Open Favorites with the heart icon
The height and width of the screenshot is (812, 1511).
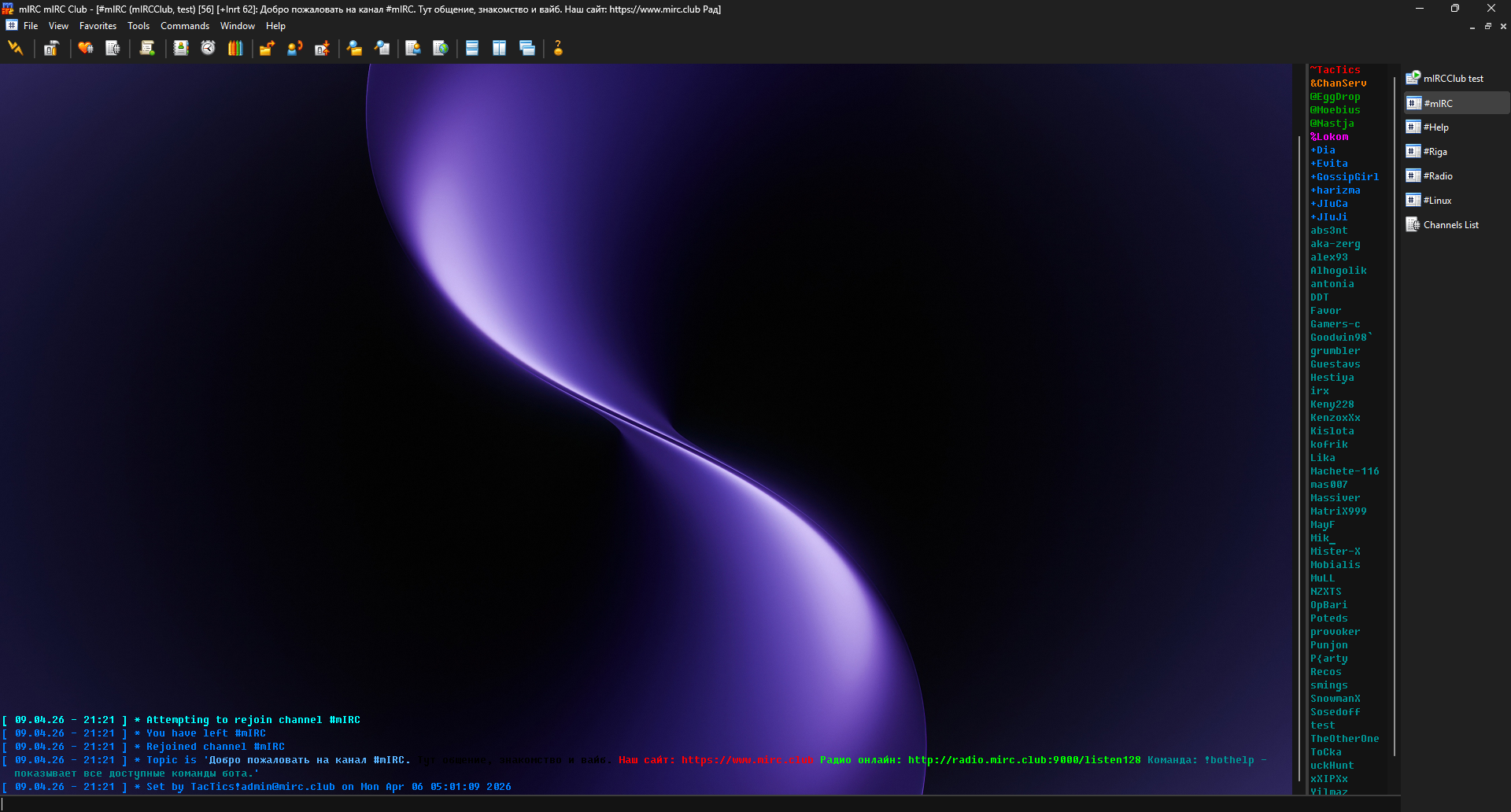click(86, 49)
